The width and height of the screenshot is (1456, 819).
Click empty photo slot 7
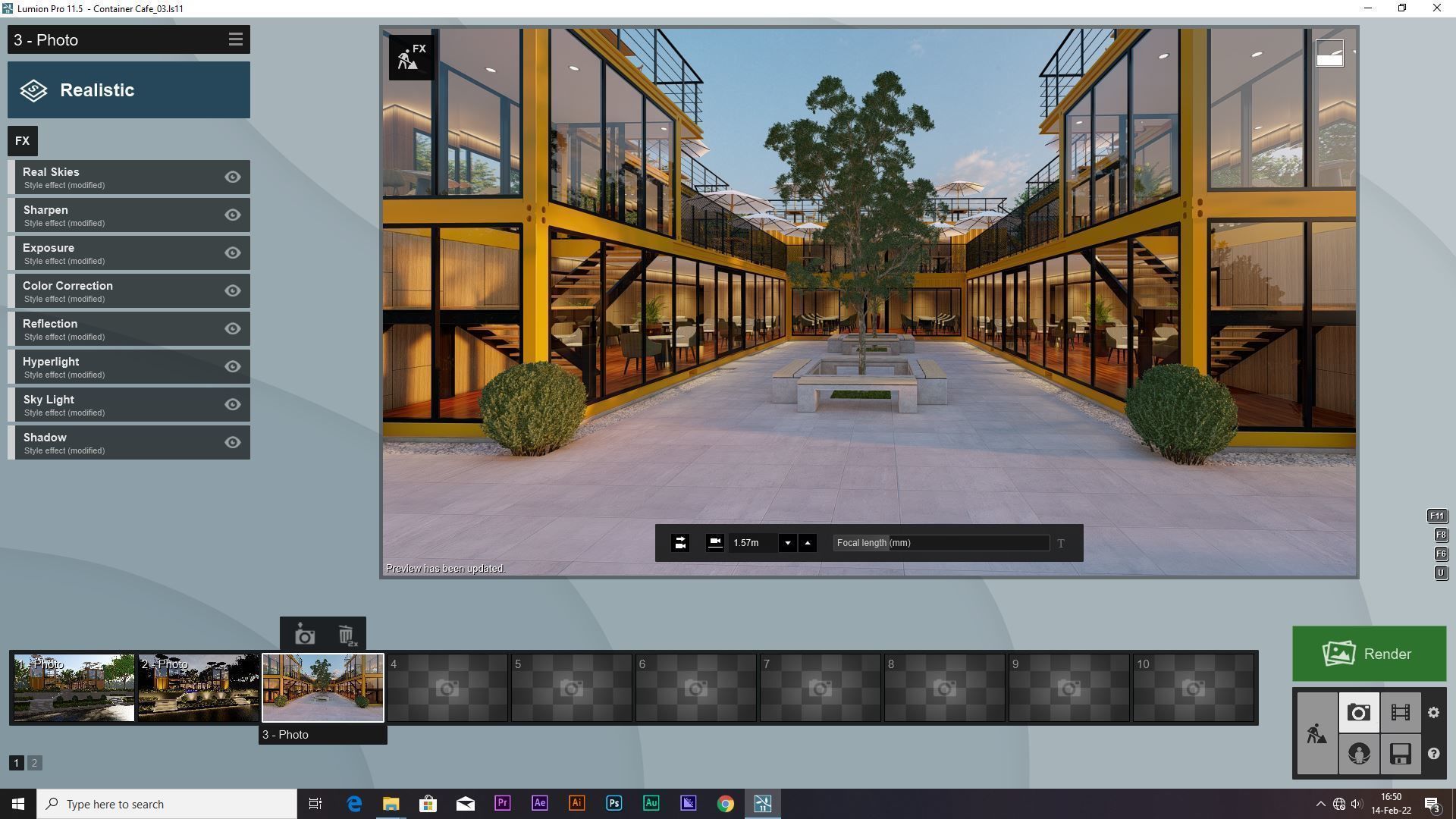pos(821,688)
